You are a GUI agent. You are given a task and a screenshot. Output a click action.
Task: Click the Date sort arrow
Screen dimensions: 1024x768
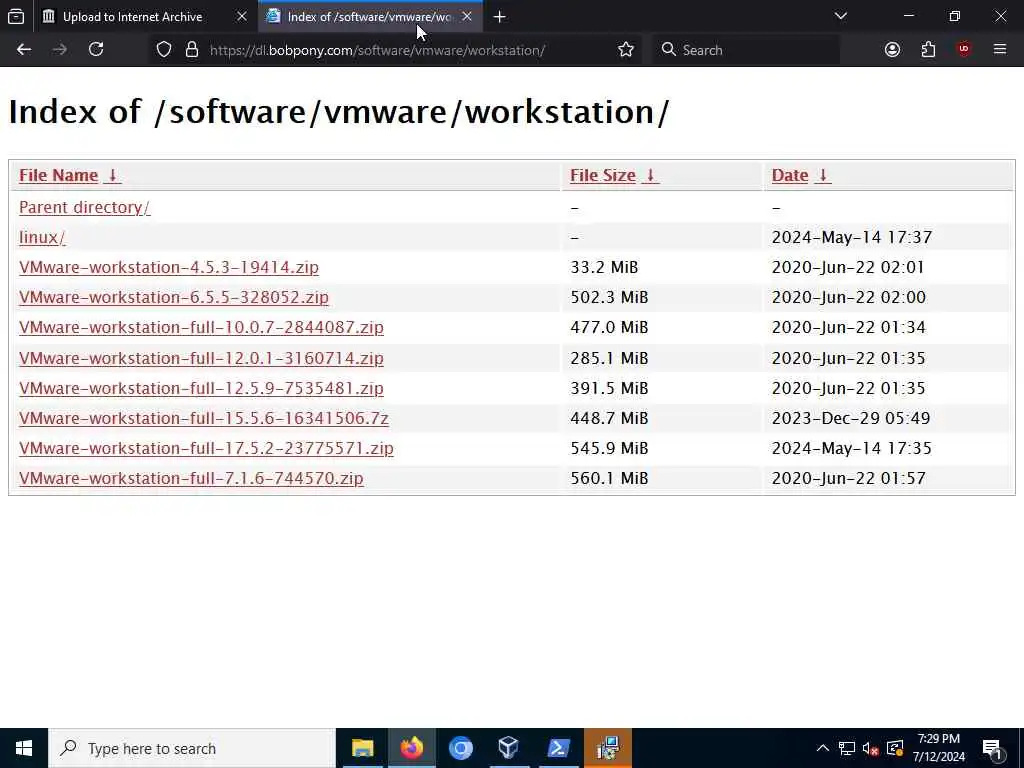(x=823, y=175)
